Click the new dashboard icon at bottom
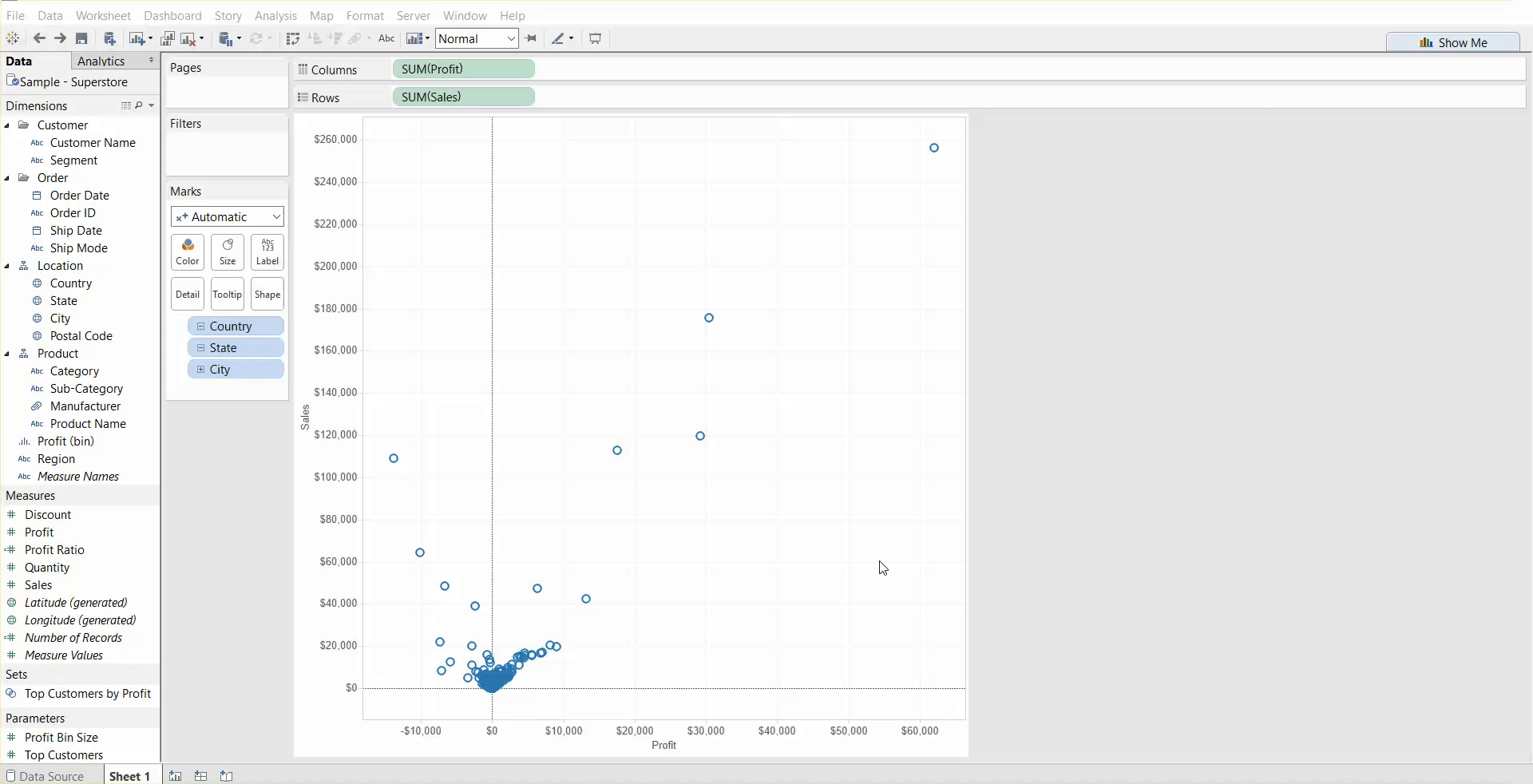Viewport: 1533px width, 784px height. [x=201, y=776]
